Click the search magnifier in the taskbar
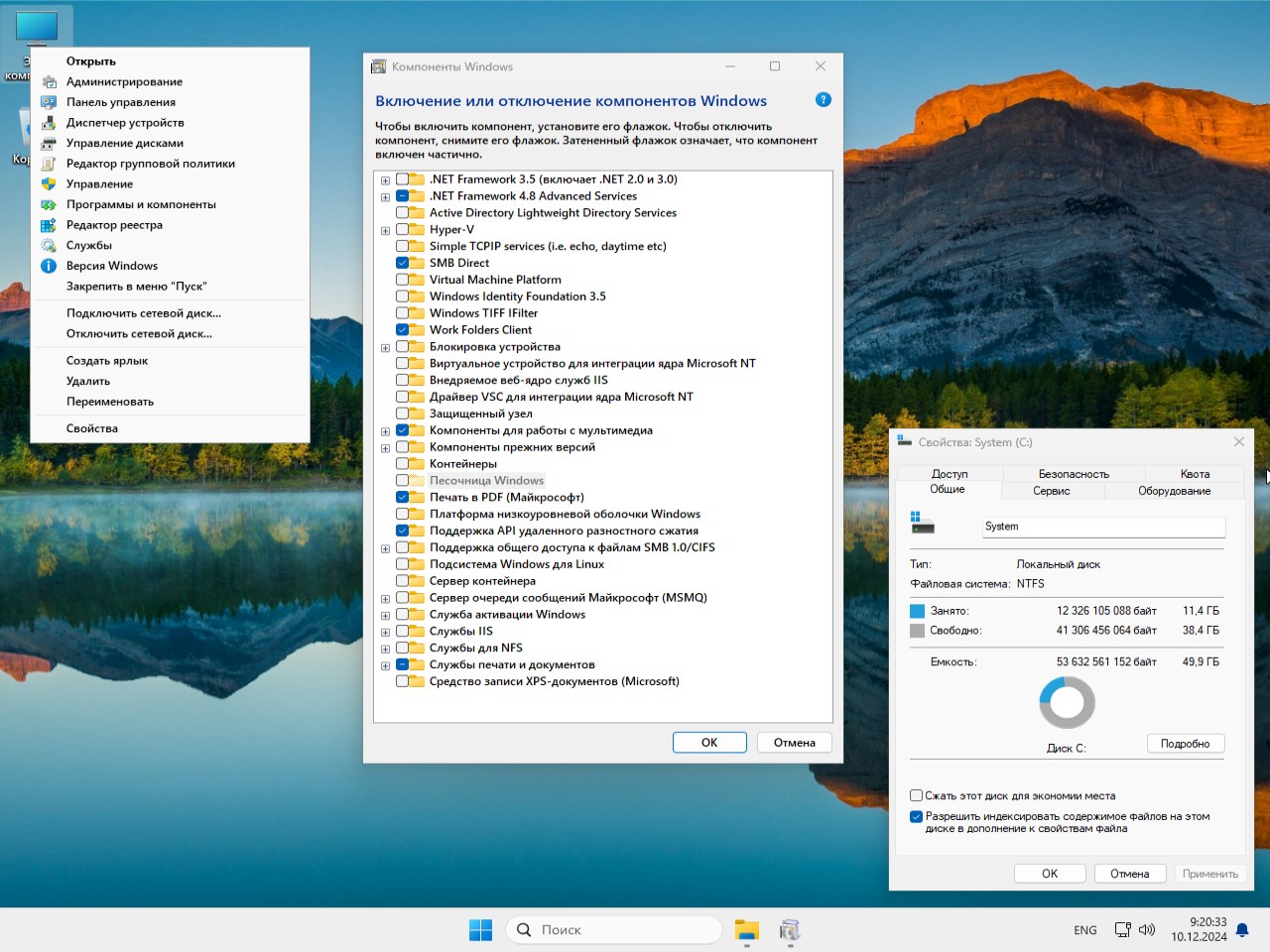The width and height of the screenshot is (1270, 952). (524, 929)
